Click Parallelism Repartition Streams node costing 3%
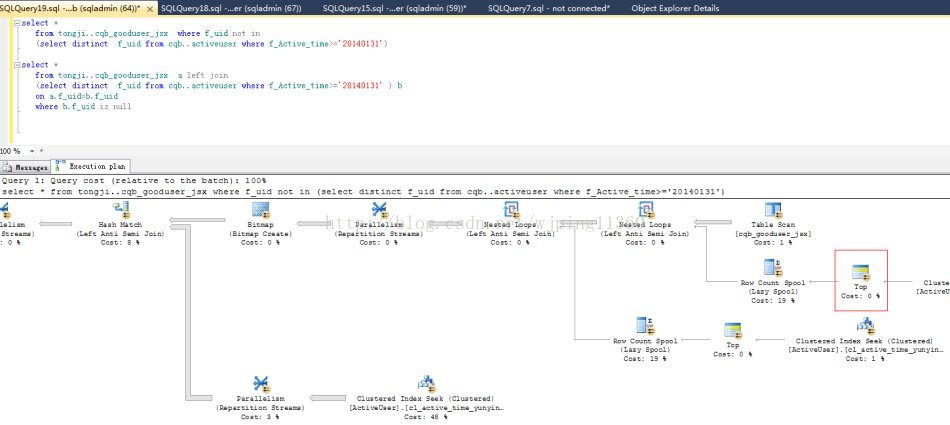Viewport: 950px width, 425px height. 261,397
